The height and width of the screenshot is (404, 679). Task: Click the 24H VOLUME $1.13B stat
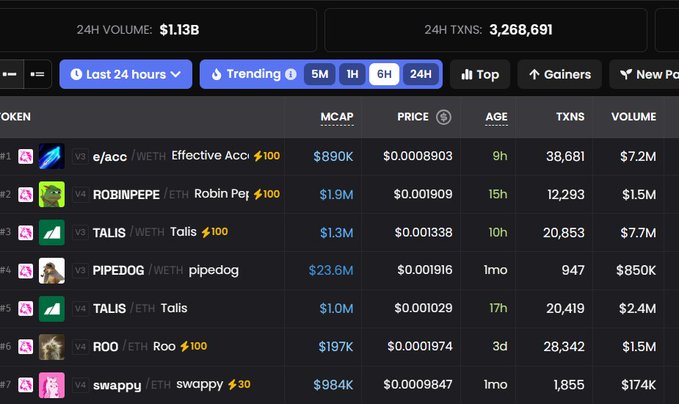coord(138,30)
